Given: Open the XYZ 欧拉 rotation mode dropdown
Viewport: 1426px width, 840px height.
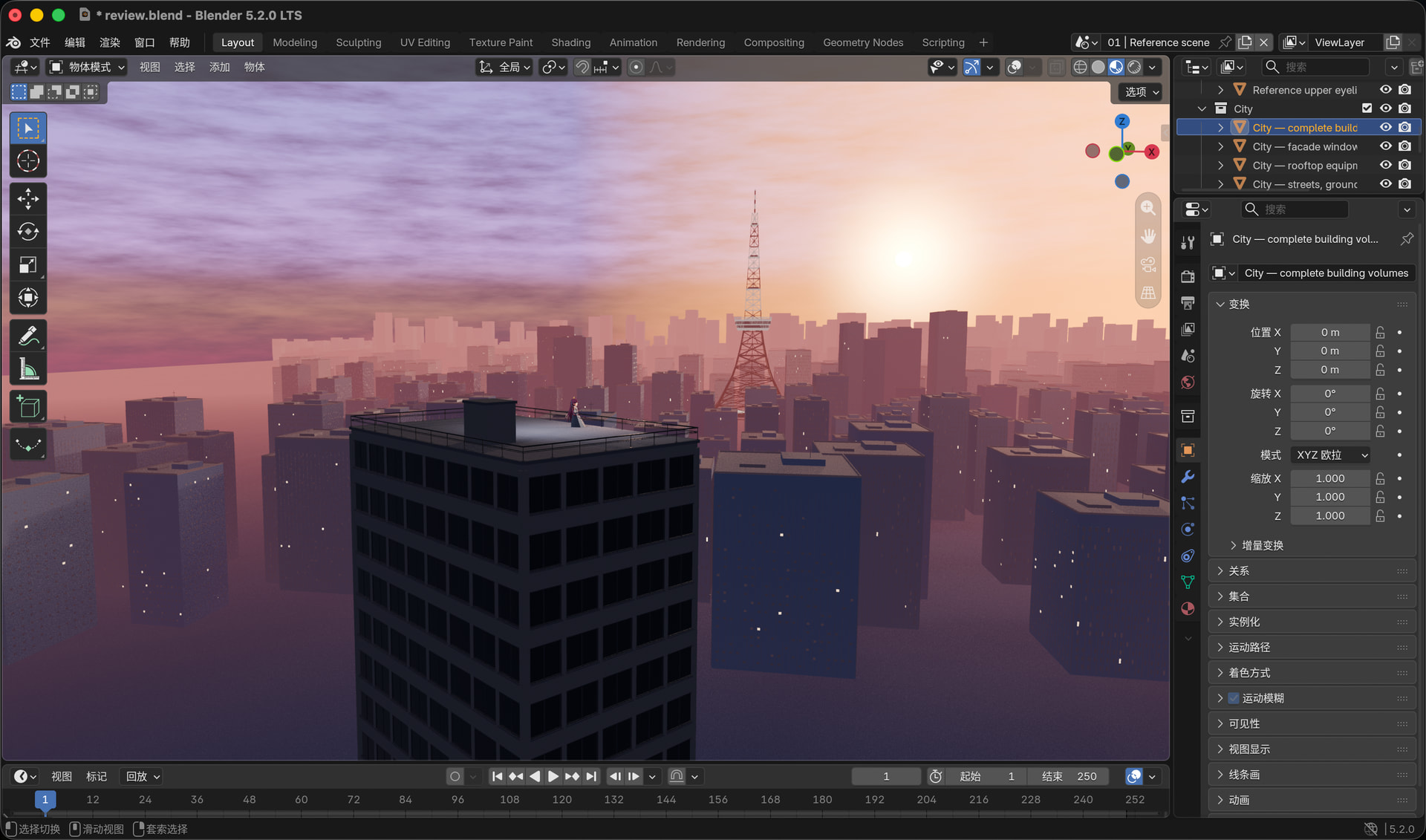Looking at the screenshot, I should (1330, 455).
